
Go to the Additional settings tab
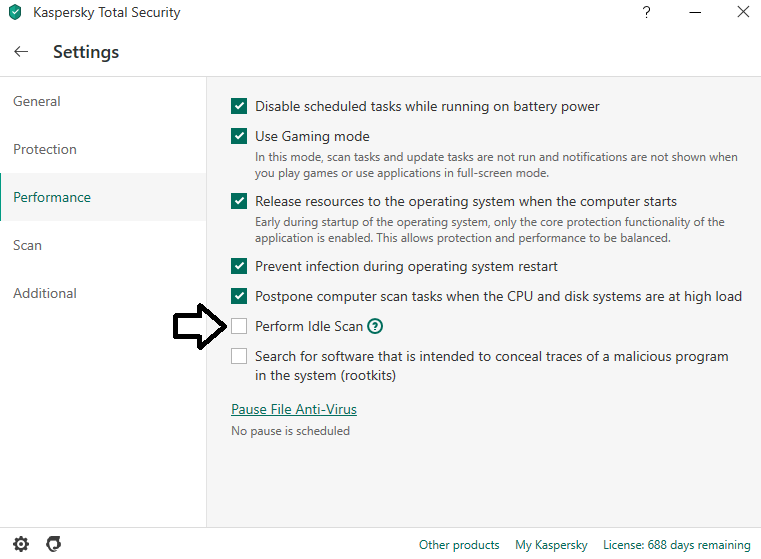point(45,293)
